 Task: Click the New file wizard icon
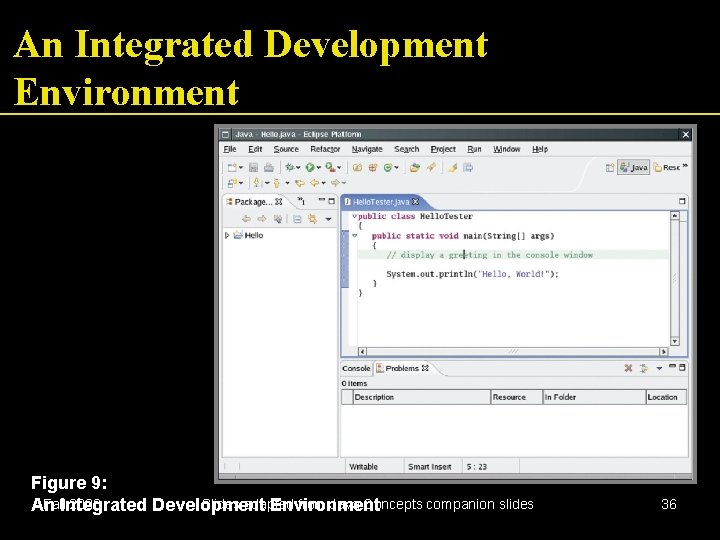(232, 168)
